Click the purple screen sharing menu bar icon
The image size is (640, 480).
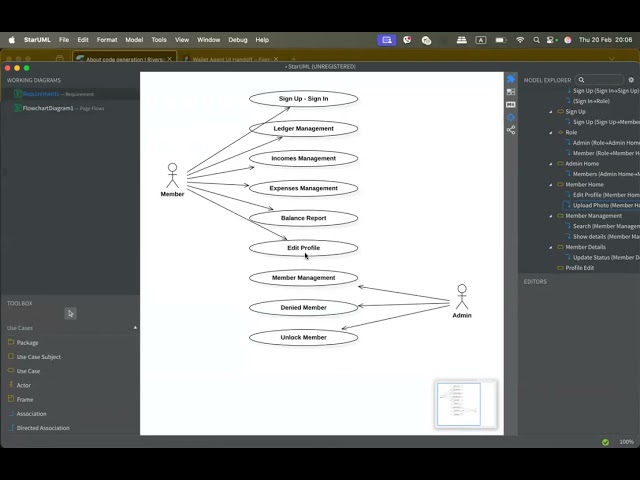(387, 40)
